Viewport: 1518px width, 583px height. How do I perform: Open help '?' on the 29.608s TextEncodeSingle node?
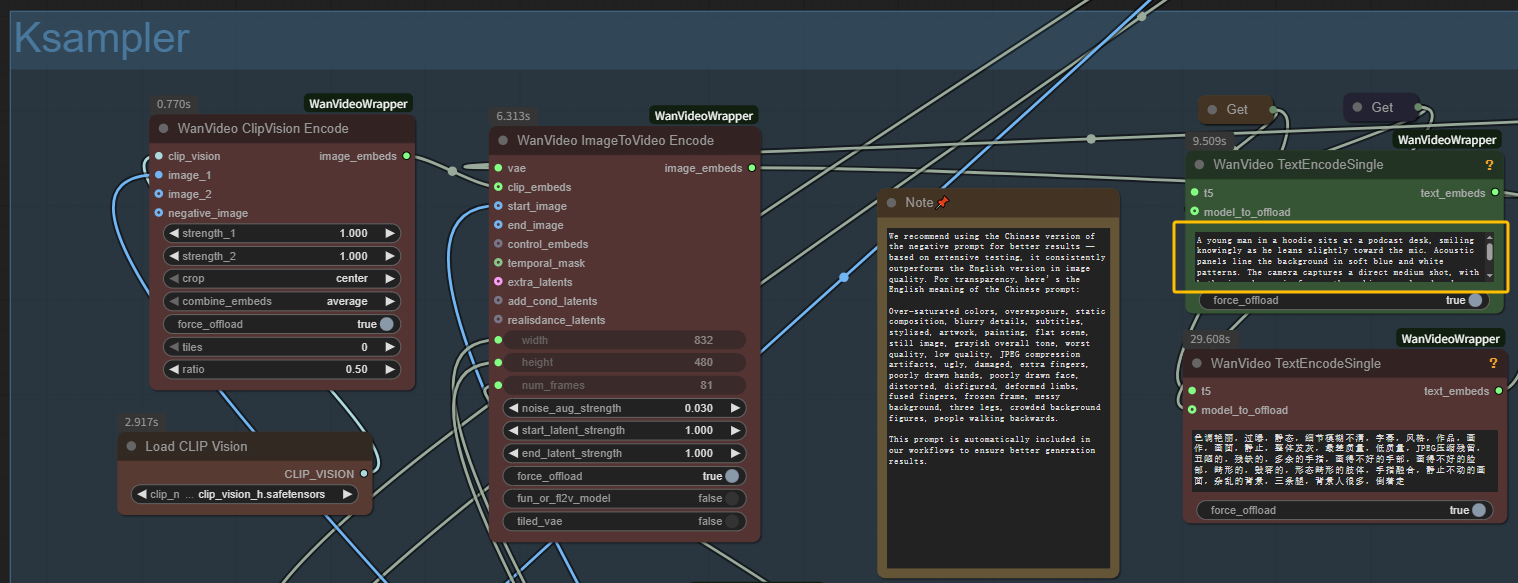click(1493, 363)
